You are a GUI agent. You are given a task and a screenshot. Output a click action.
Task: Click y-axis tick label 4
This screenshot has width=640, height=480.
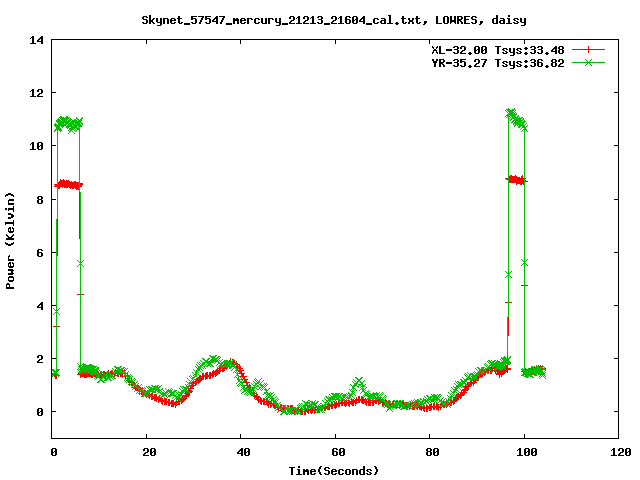[x=40, y=306]
